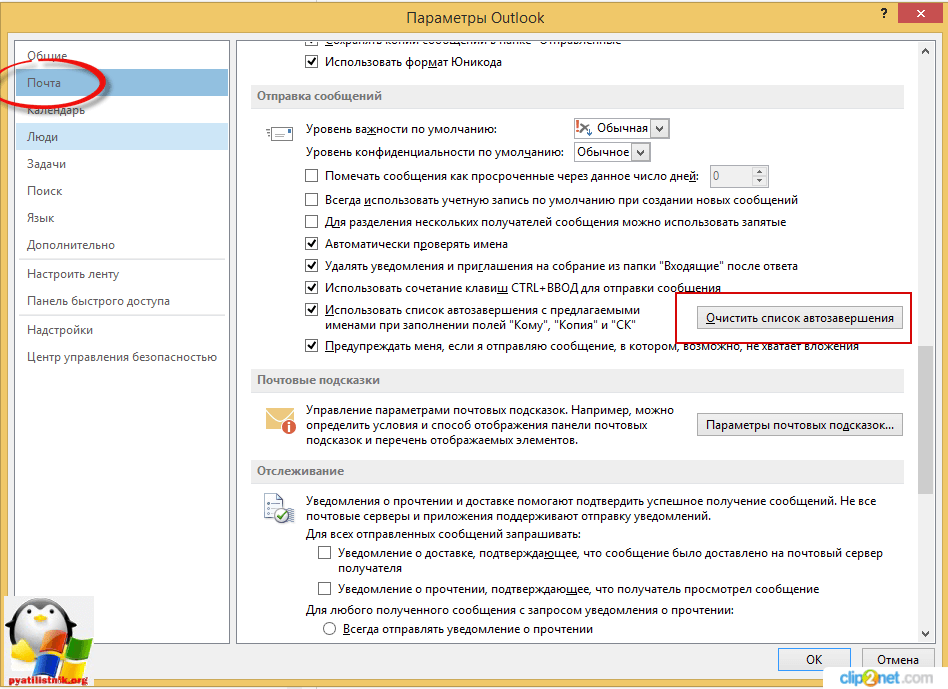Open the Поиск settings category
This screenshot has width=948, height=689.
(x=122, y=190)
